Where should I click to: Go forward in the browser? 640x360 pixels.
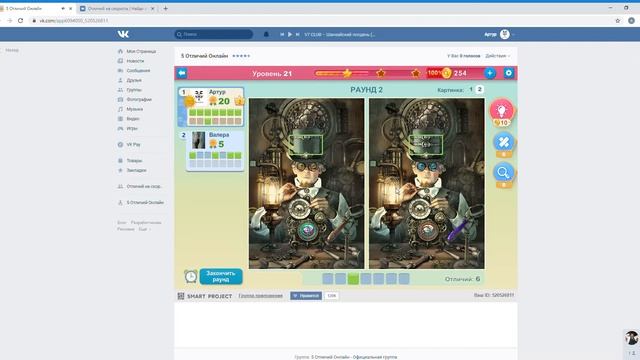pos(9,20)
